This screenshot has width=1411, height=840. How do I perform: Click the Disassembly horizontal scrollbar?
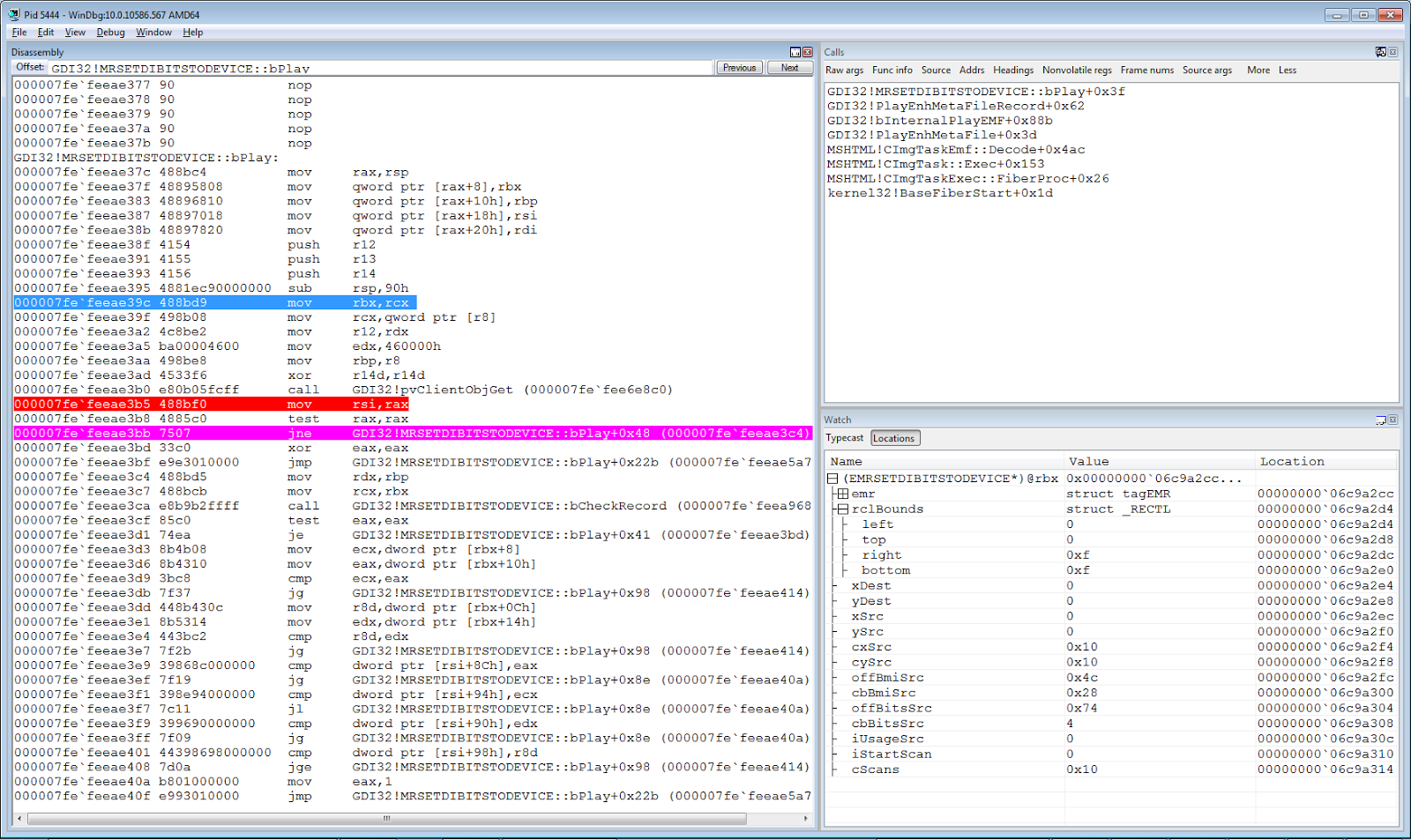[x=413, y=819]
